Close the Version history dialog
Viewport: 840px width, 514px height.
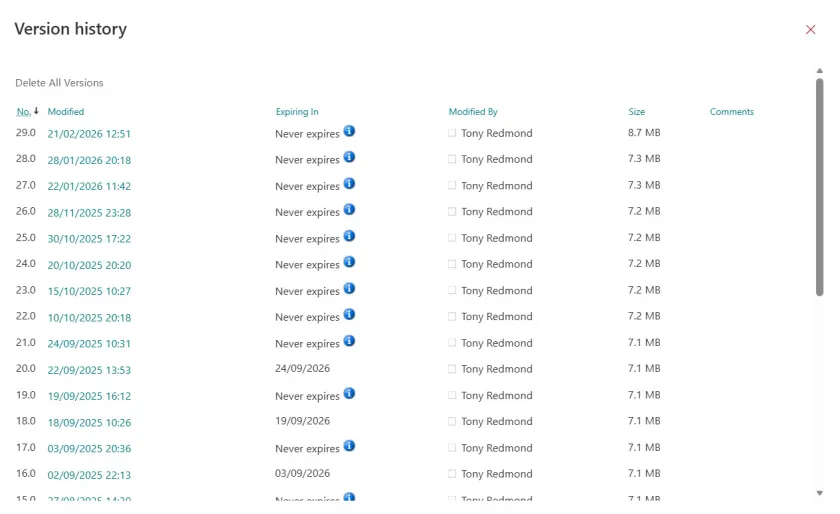coord(810,30)
